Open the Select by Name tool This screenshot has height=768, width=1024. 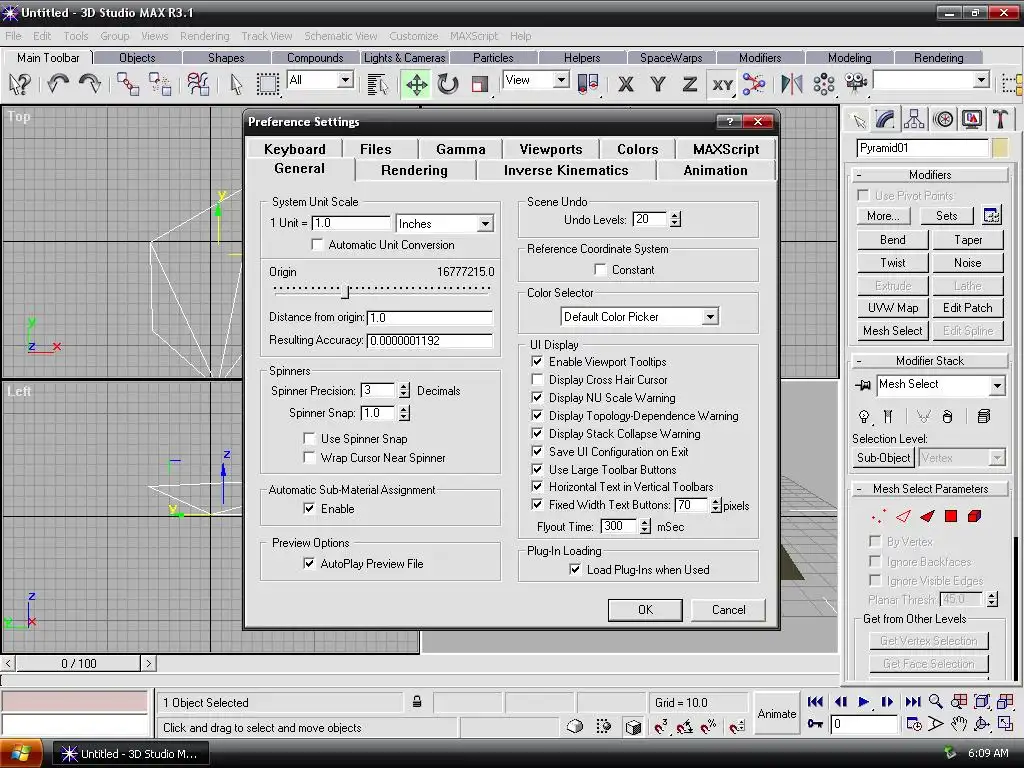coord(377,84)
